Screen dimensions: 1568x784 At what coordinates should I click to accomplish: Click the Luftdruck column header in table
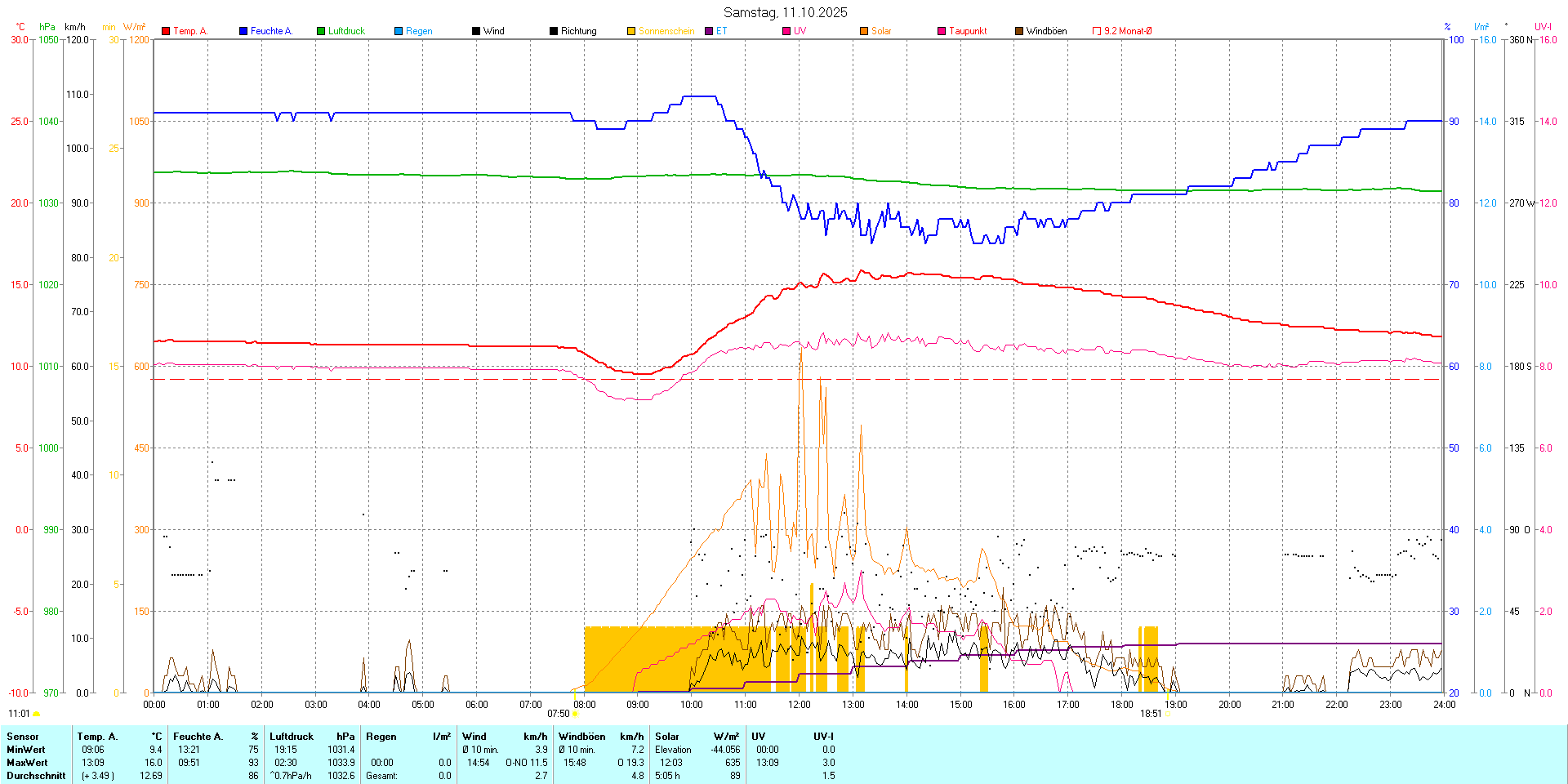(x=292, y=737)
